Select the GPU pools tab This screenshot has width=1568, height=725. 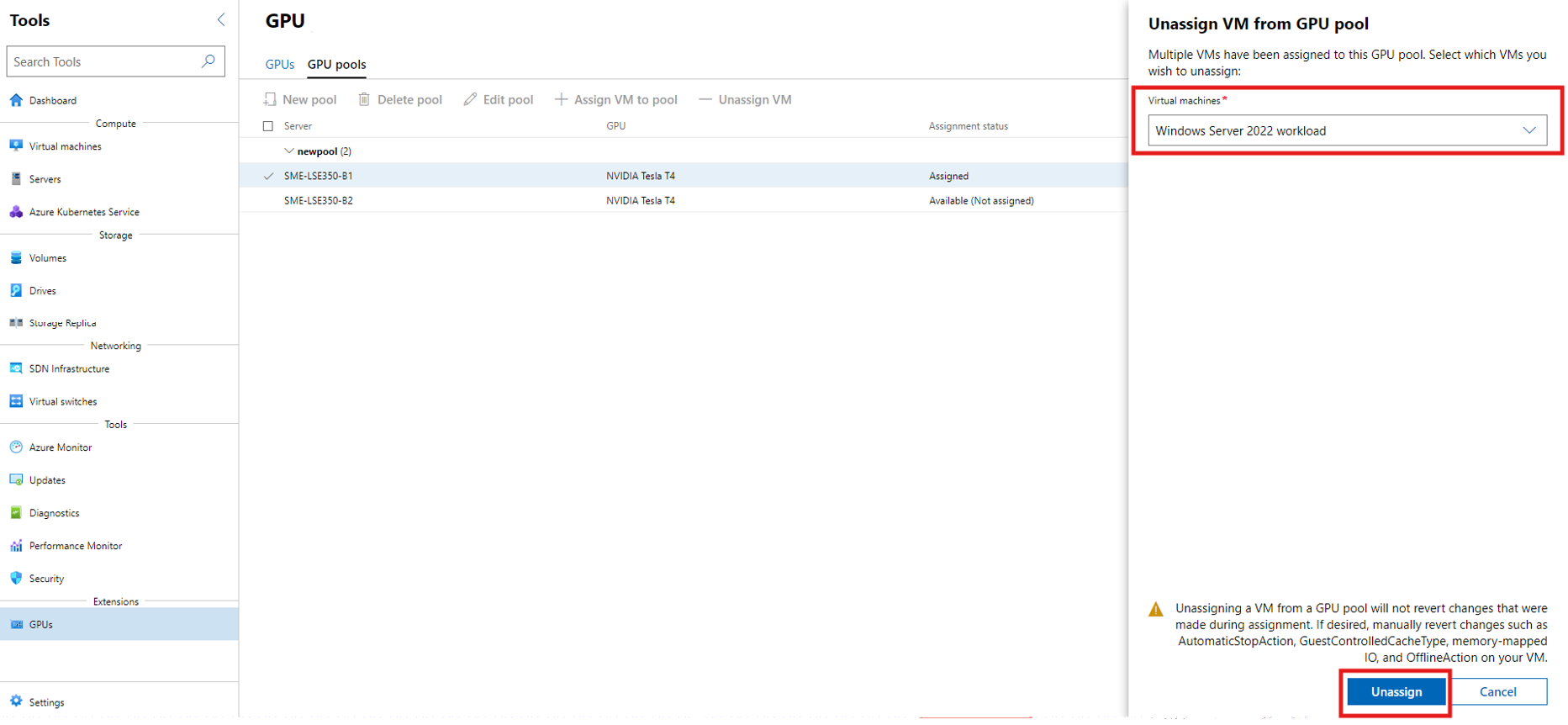pyautogui.click(x=336, y=65)
